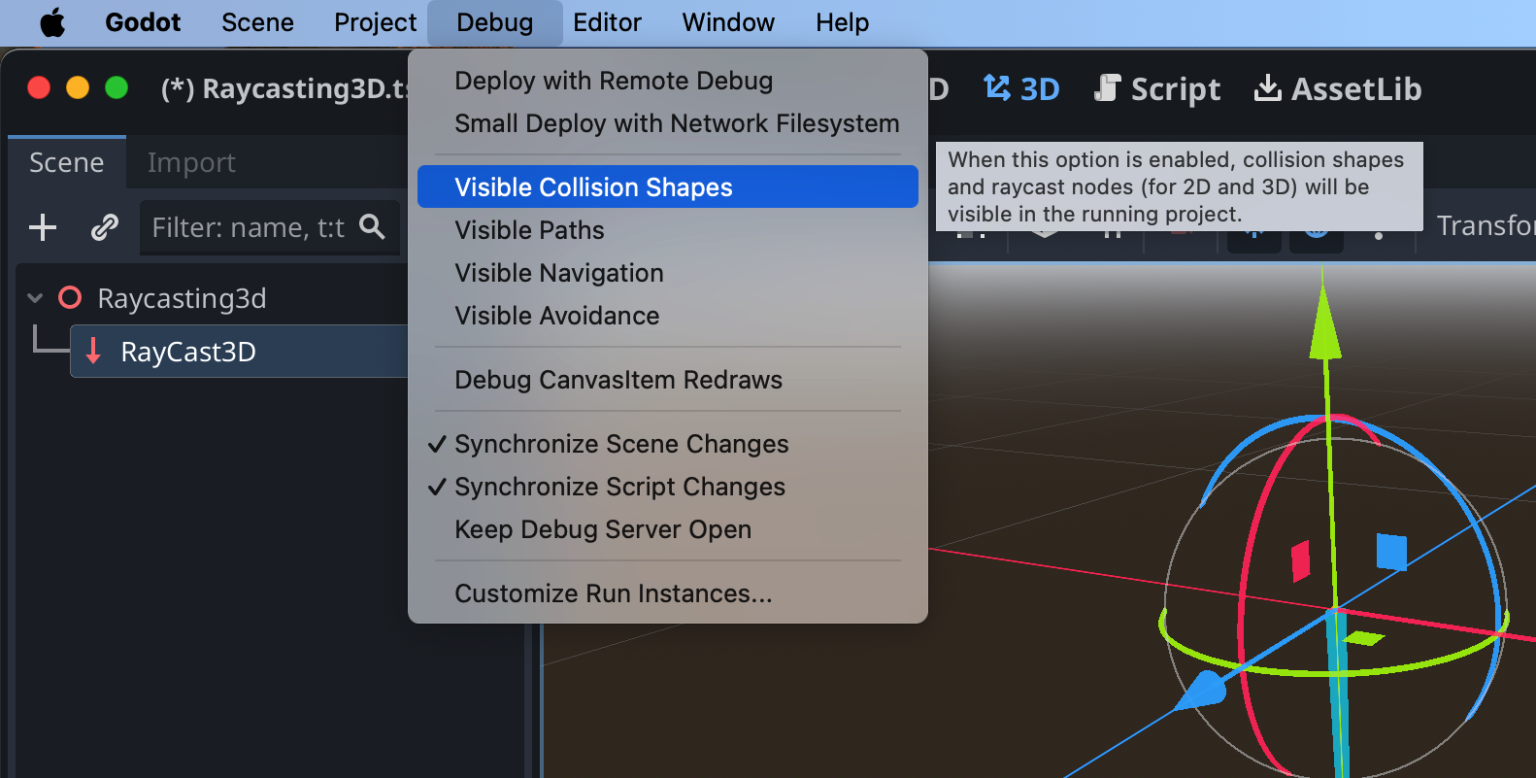This screenshot has height=778, width=1536.
Task: Open the three-dot preview options dropdown
Action: 1379,237
